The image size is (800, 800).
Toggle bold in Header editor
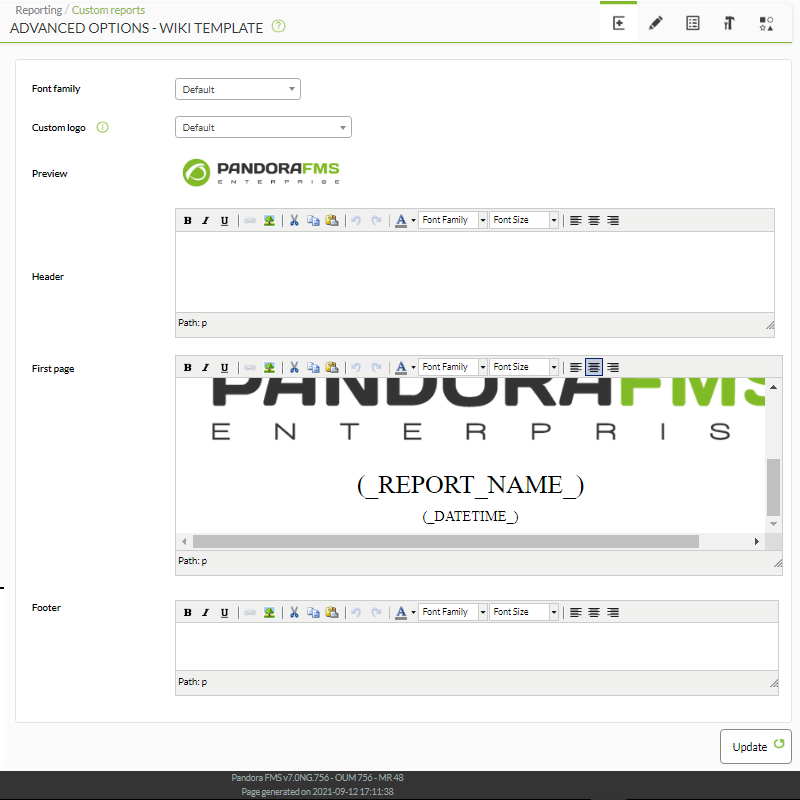(188, 220)
